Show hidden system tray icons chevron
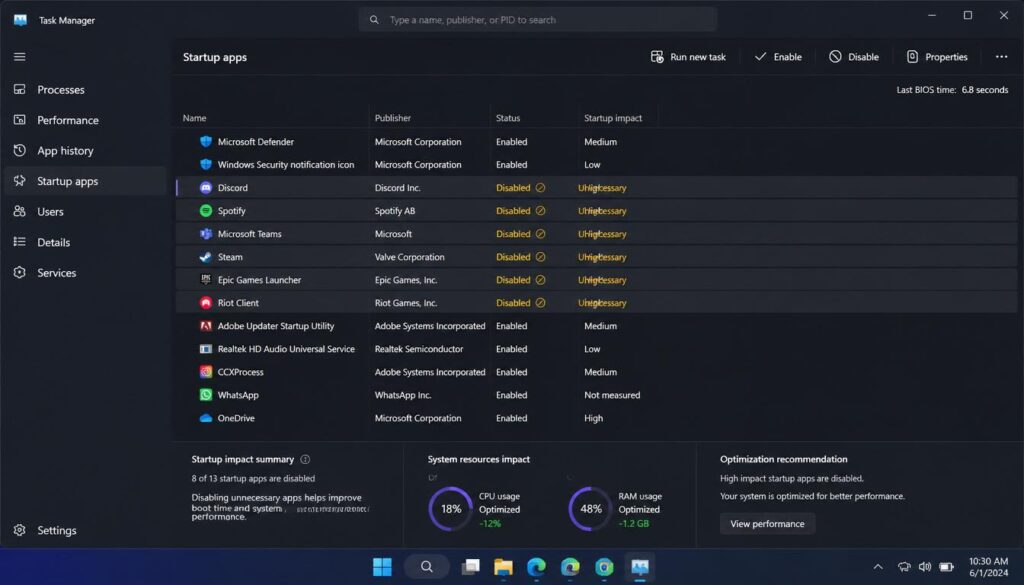 (878, 567)
